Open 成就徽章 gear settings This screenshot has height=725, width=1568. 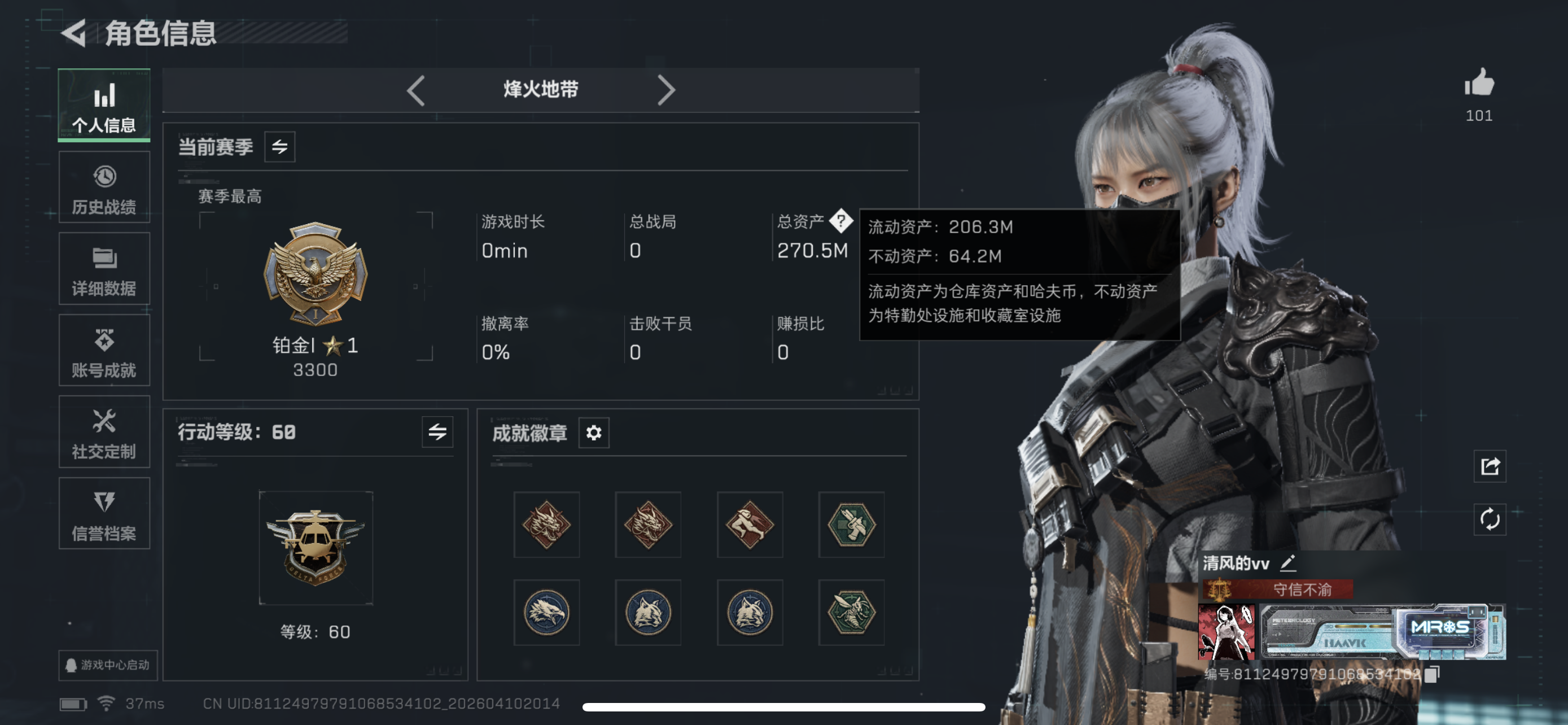593,433
